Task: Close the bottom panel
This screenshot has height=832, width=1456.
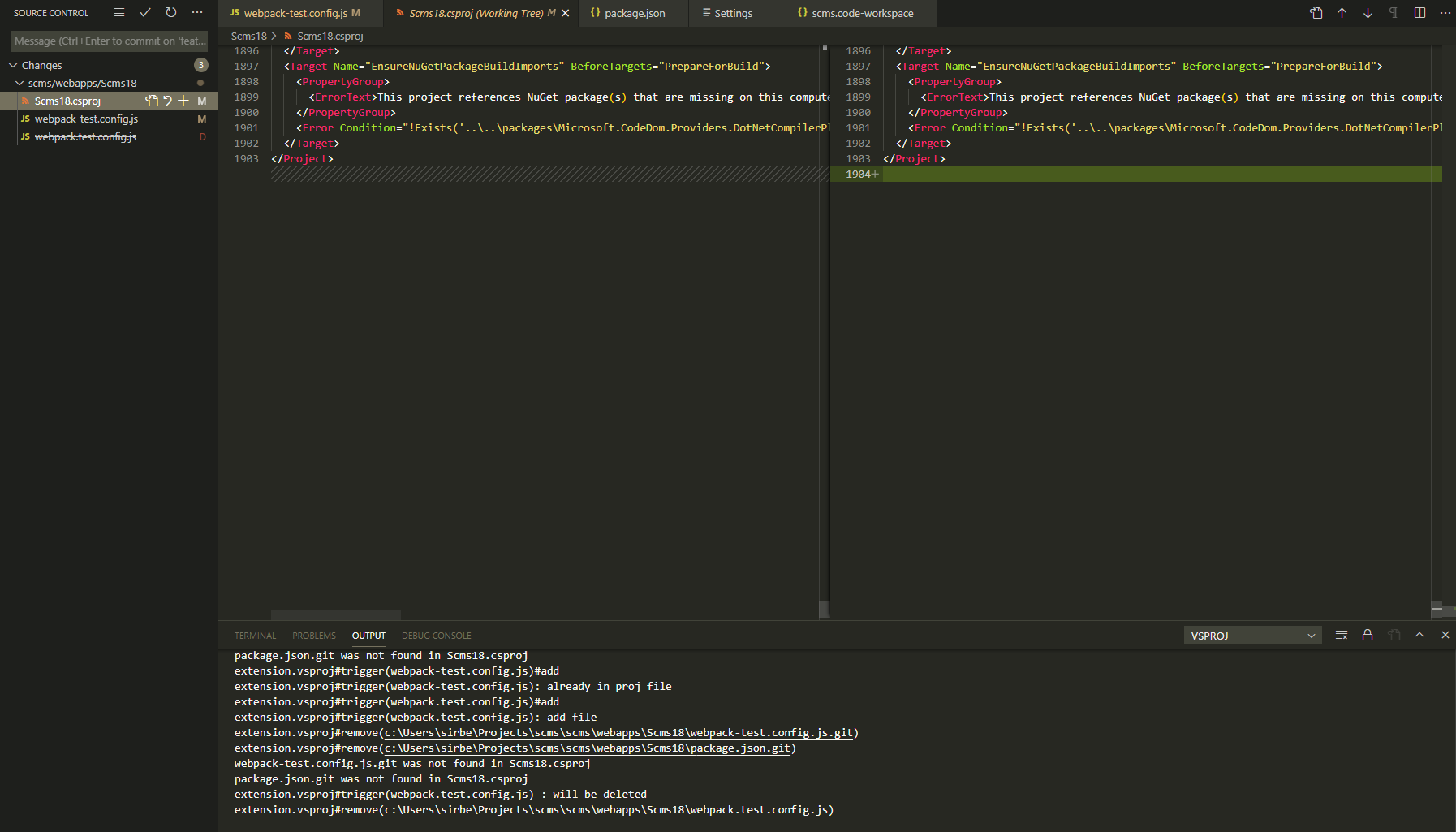Action: point(1445,635)
